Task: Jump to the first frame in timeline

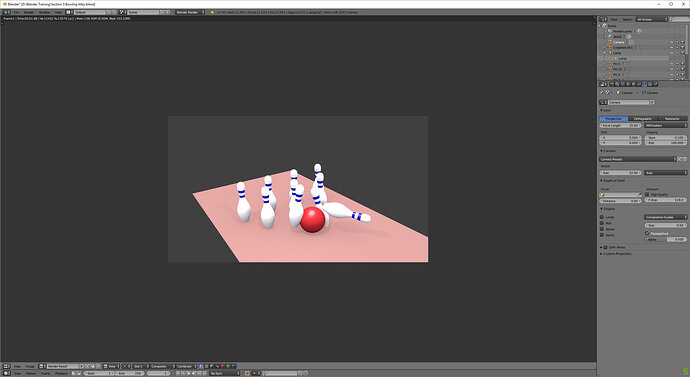Action: coord(178,373)
